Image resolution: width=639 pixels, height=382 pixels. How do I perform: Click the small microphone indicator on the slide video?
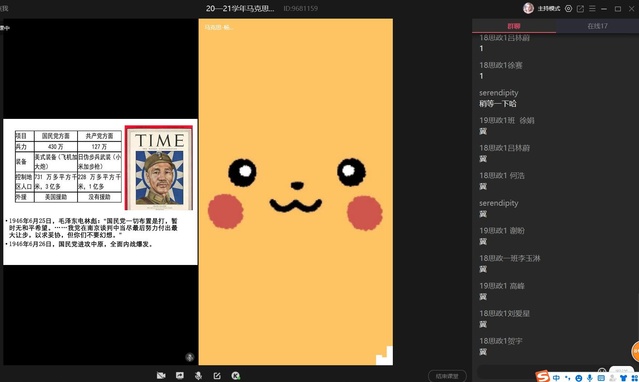click(x=189, y=357)
